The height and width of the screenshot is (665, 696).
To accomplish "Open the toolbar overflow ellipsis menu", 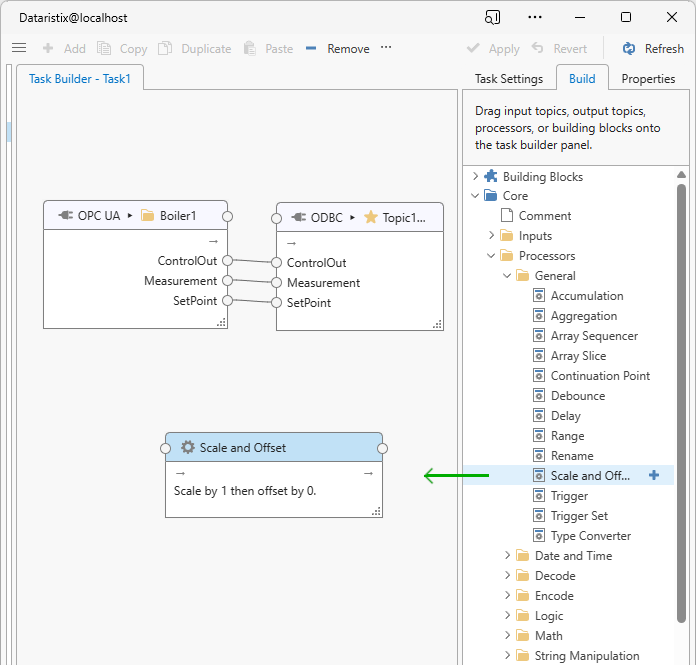I will click(386, 48).
